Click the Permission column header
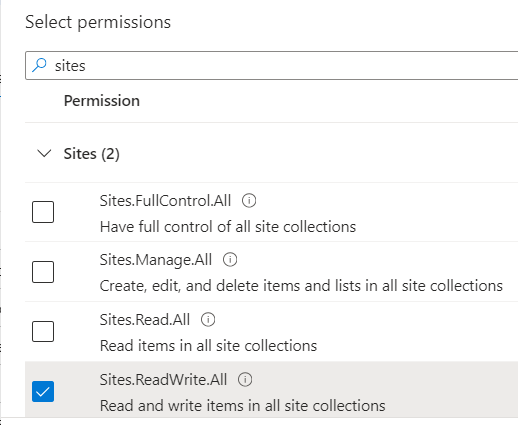The height and width of the screenshot is (425, 518). tap(102, 101)
